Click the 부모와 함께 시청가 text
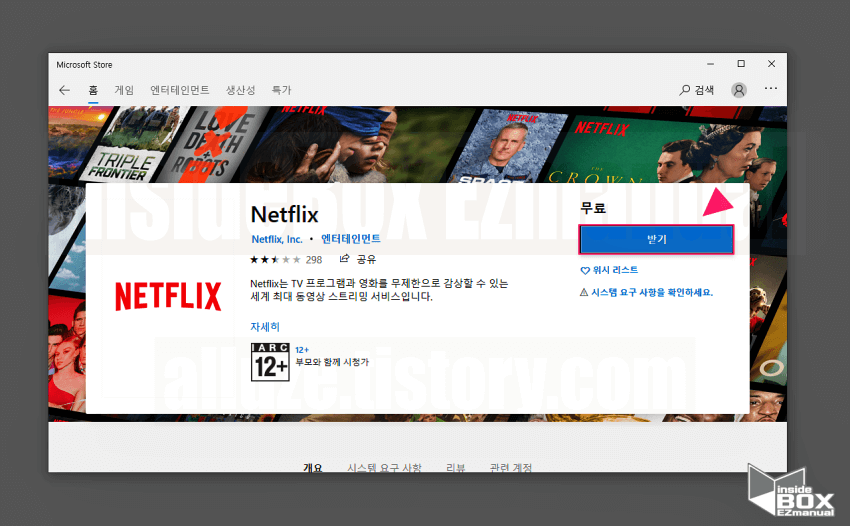 click(332, 362)
